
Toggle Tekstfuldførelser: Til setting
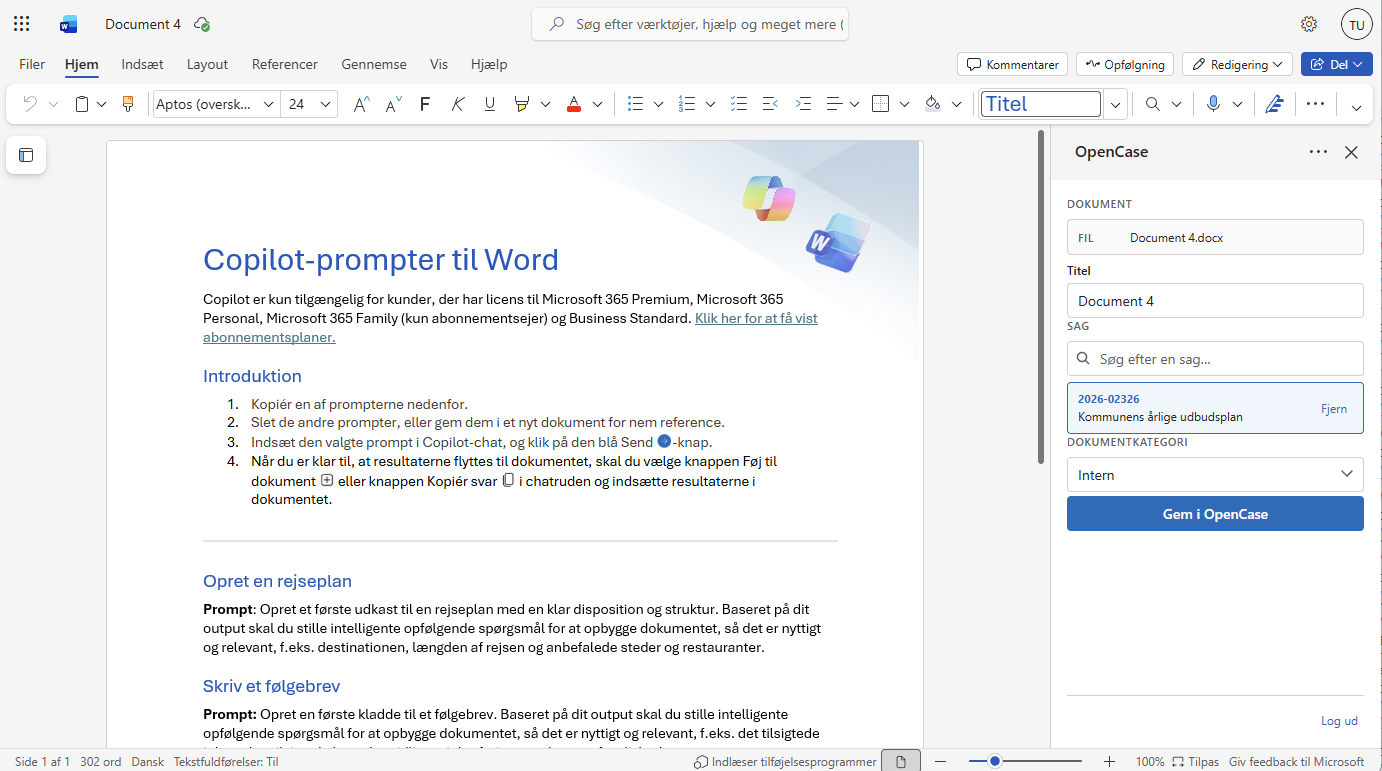click(x=226, y=762)
